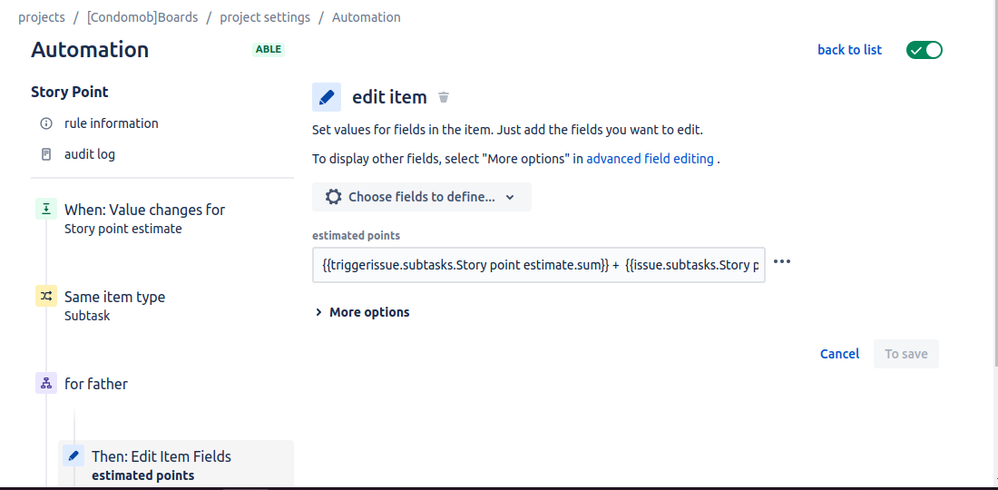Click the Cancel button

coord(840,354)
